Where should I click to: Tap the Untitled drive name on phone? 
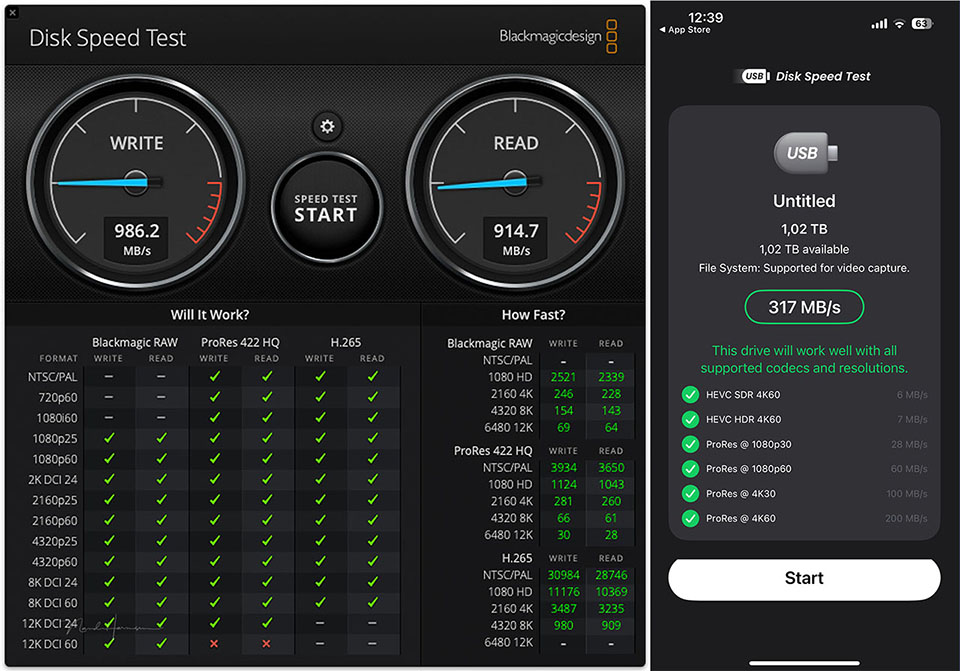click(x=804, y=201)
